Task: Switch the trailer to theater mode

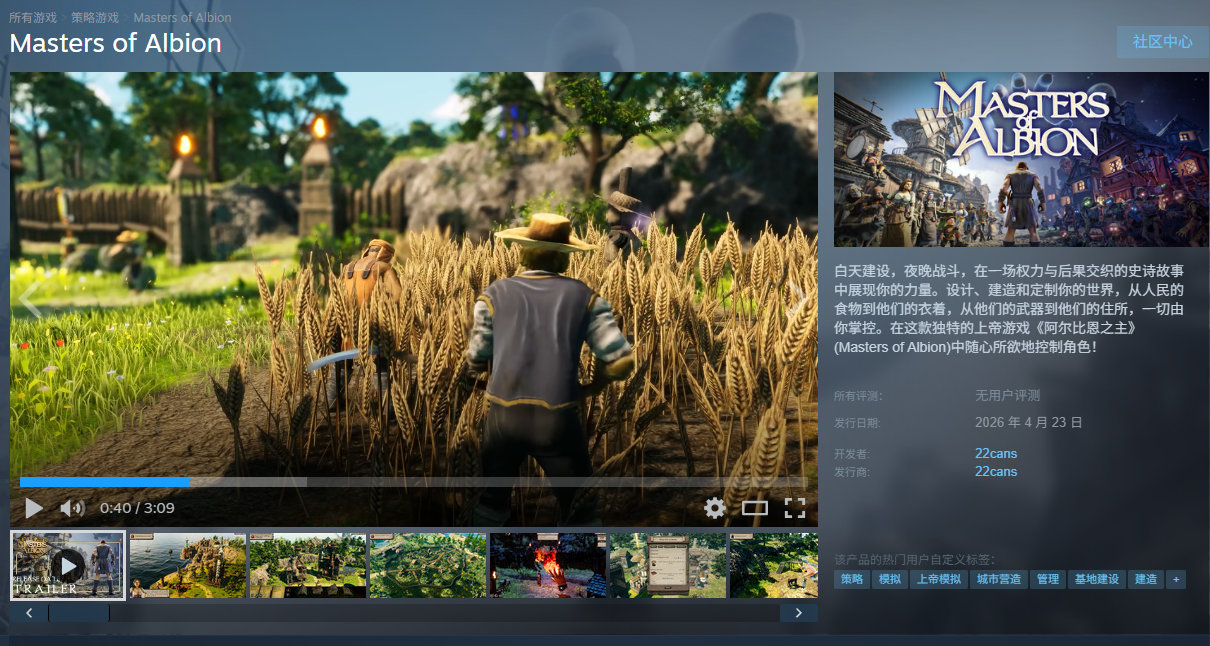Action: coord(756,508)
